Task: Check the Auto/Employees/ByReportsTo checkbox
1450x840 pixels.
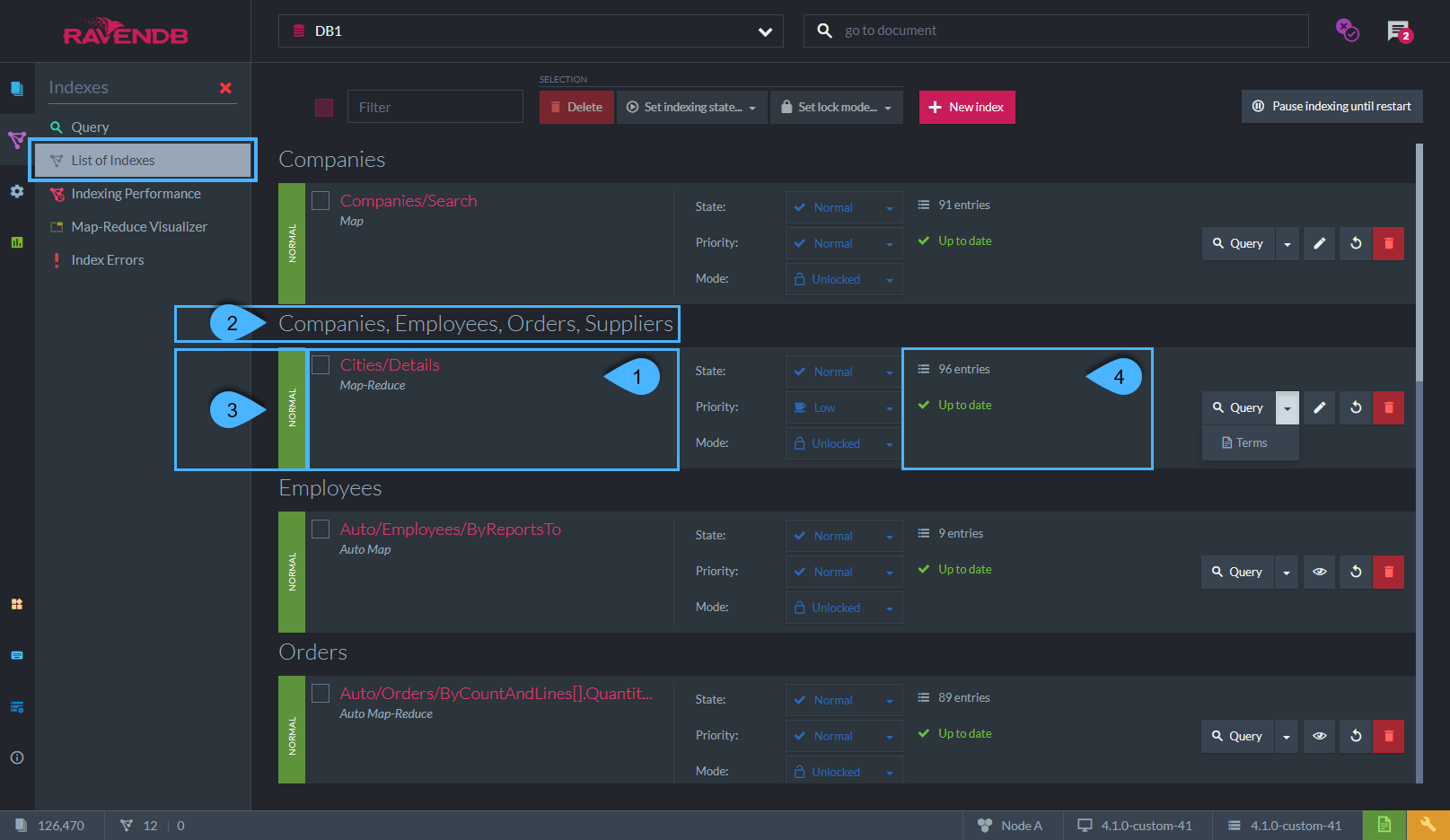Action: 321,529
